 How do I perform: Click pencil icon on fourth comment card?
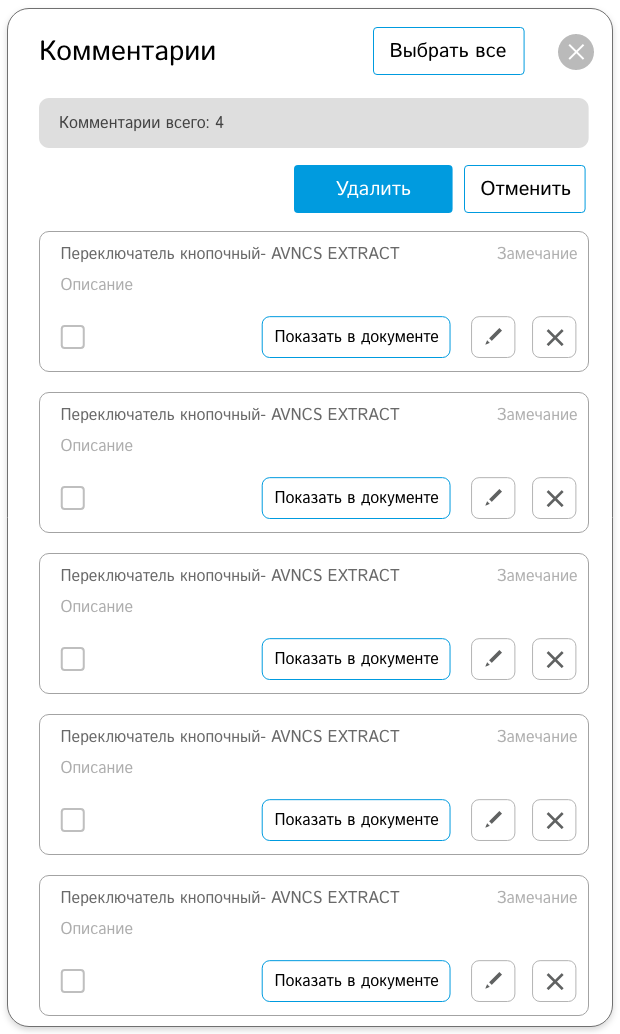(x=493, y=820)
